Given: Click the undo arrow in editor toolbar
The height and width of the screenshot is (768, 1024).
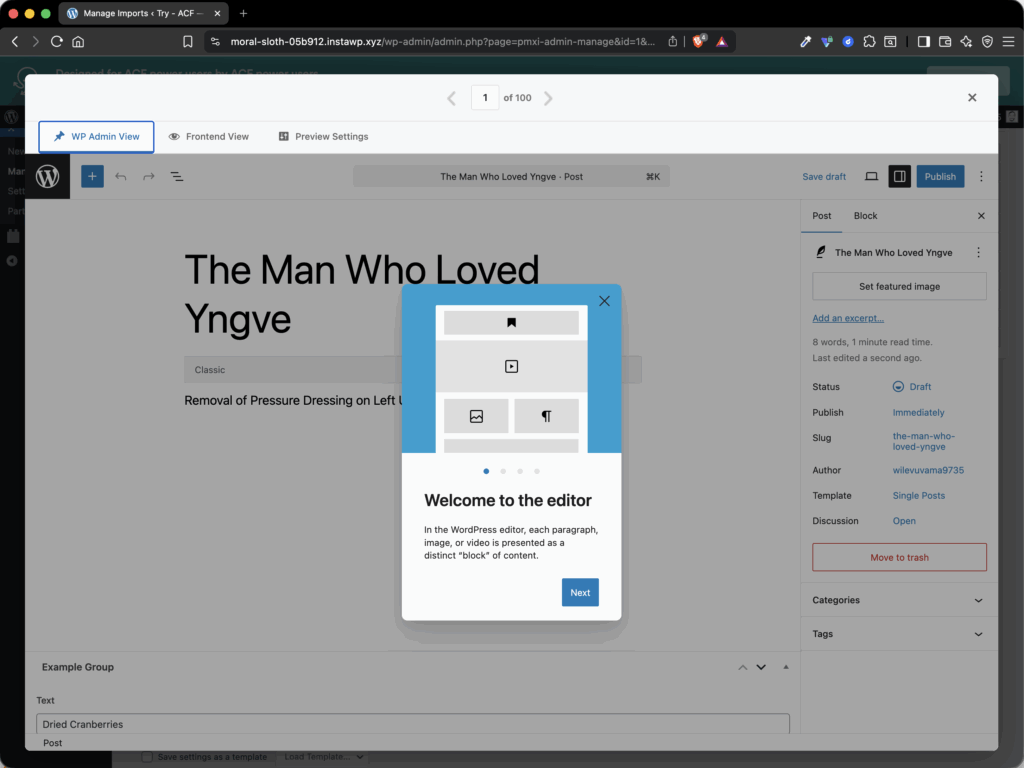Looking at the screenshot, I should 121,176.
